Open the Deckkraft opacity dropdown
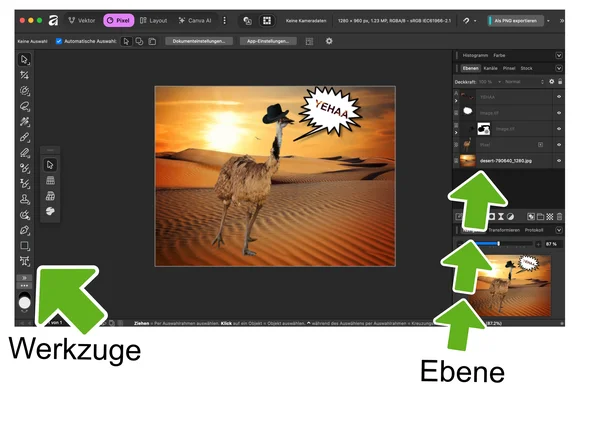Image resolution: width=600 pixels, height=424 pixels. click(x=490, y=81)
